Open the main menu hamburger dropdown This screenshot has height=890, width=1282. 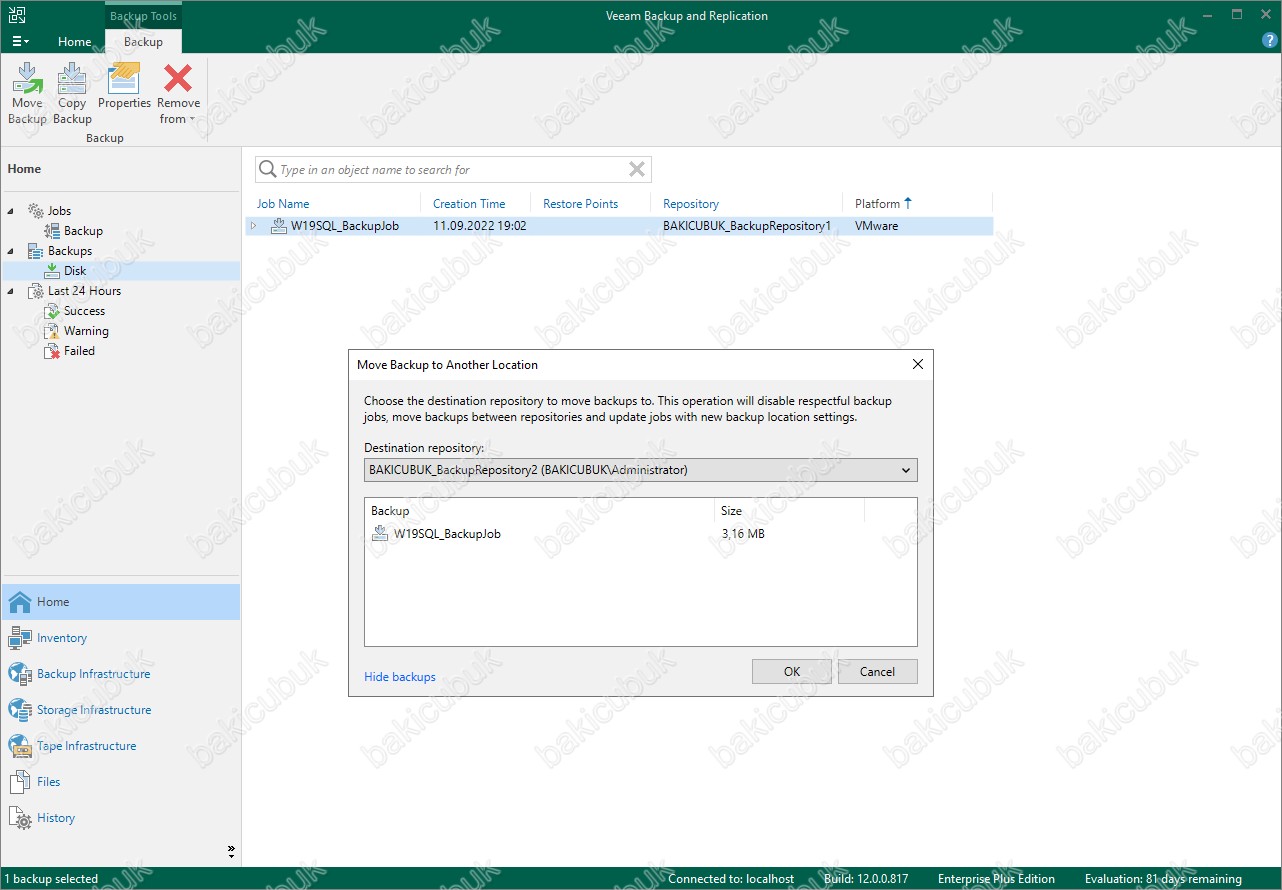(20, 41)
